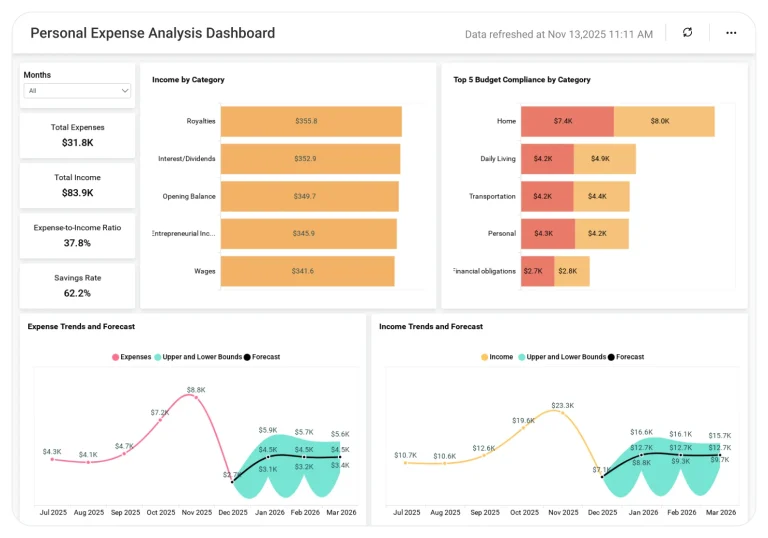The height and width of the screenshot is (538, 768).
Task: Click the Interest/Dividends $352.9 bar
Action: point(310,159)
